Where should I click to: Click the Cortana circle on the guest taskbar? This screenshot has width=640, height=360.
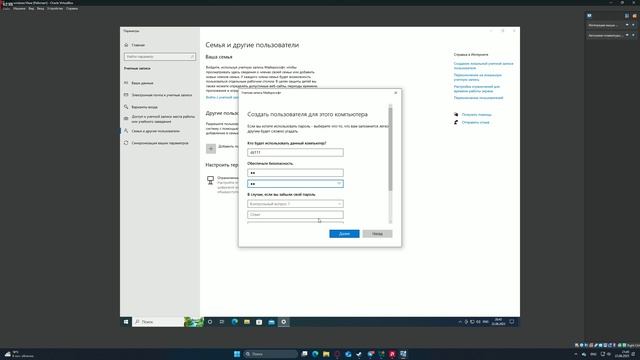pyautogui.click(x=210, y=322)
